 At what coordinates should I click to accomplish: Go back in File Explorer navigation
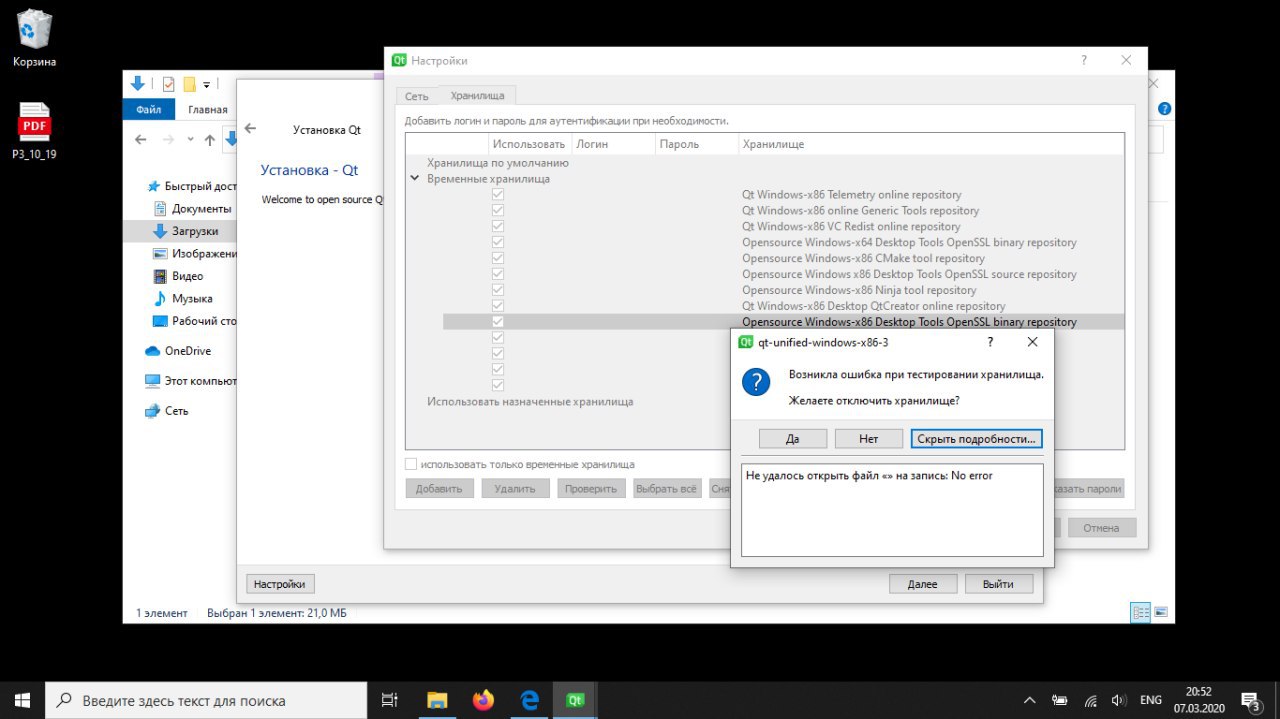[141, 140]
